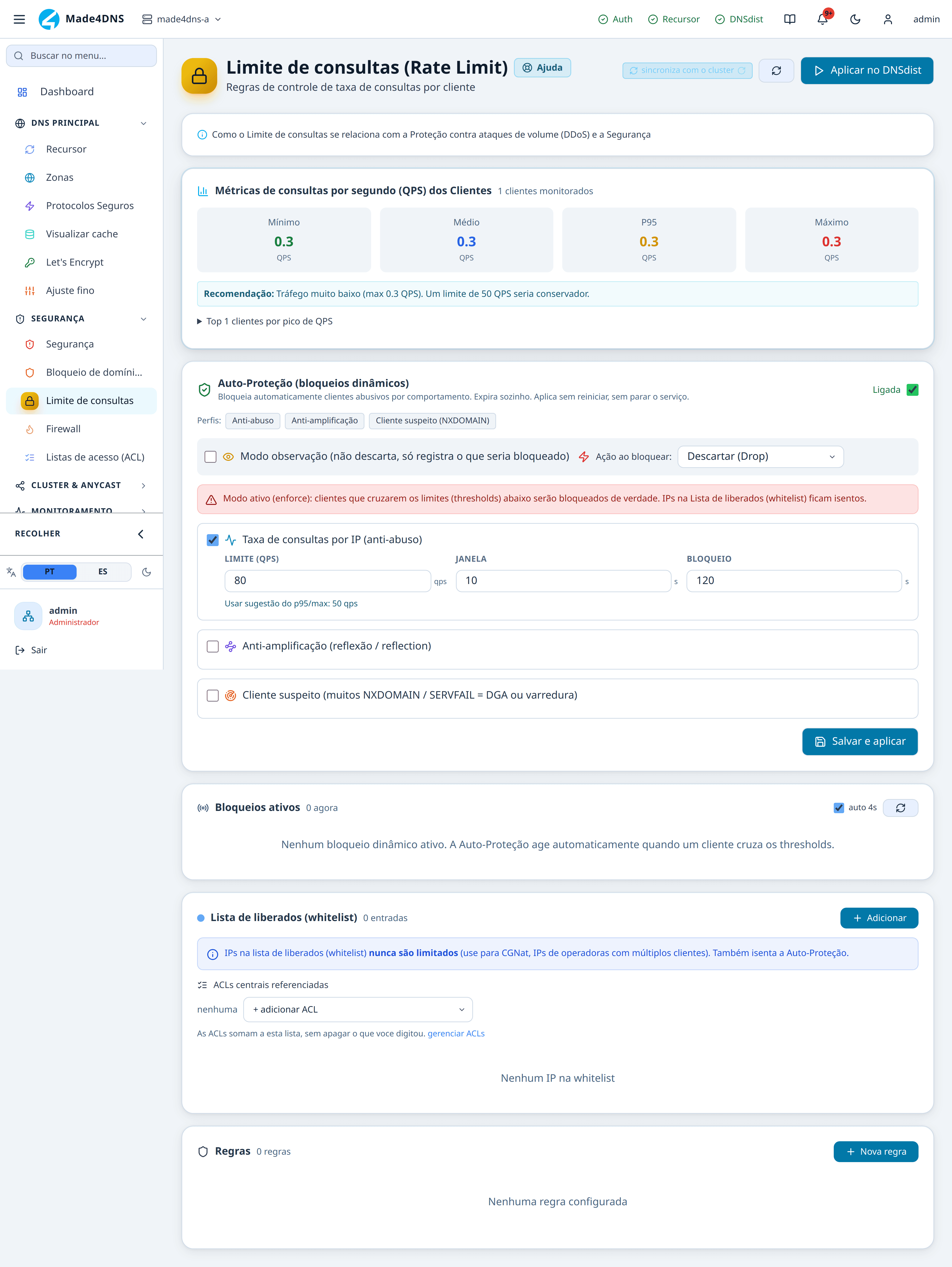Click the whitelist info circle icon
The image size is (952, 1267).
[x=212, y=954]
